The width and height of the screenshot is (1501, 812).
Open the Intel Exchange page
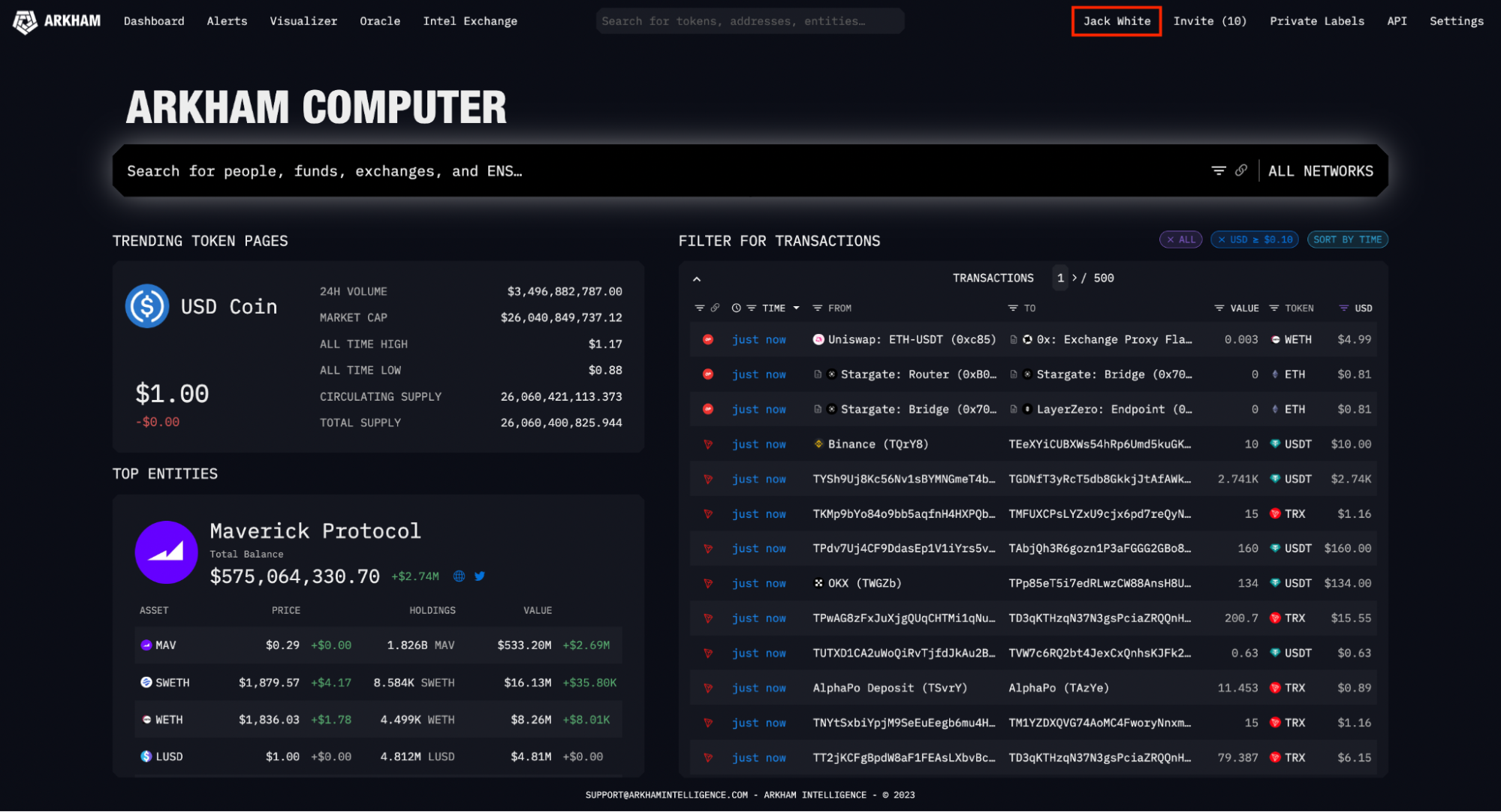(x=470, y=21)
